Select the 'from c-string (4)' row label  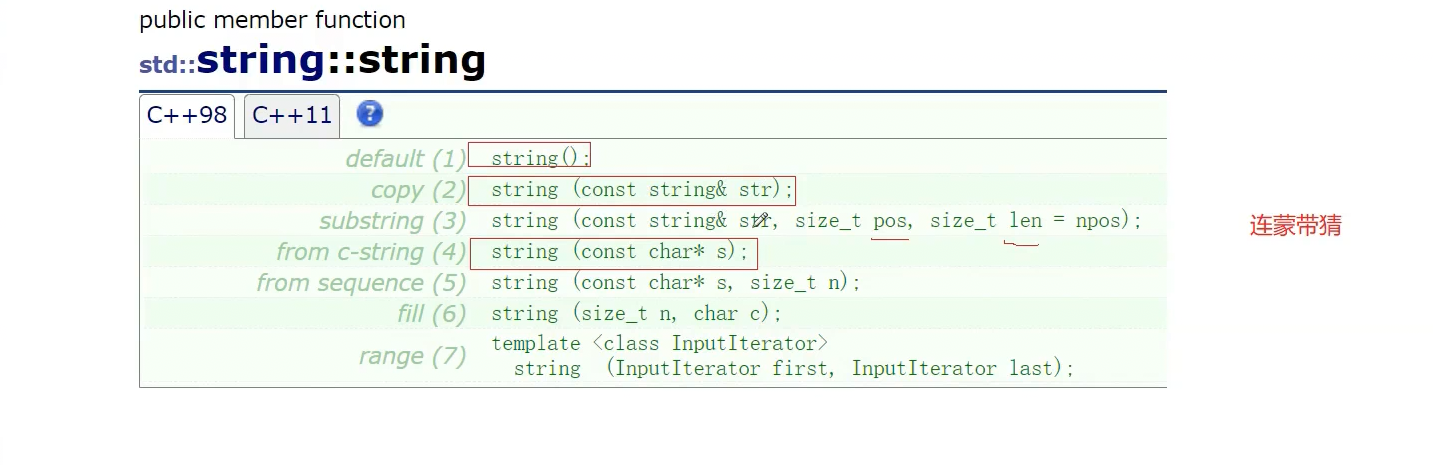tap(371, 252)
